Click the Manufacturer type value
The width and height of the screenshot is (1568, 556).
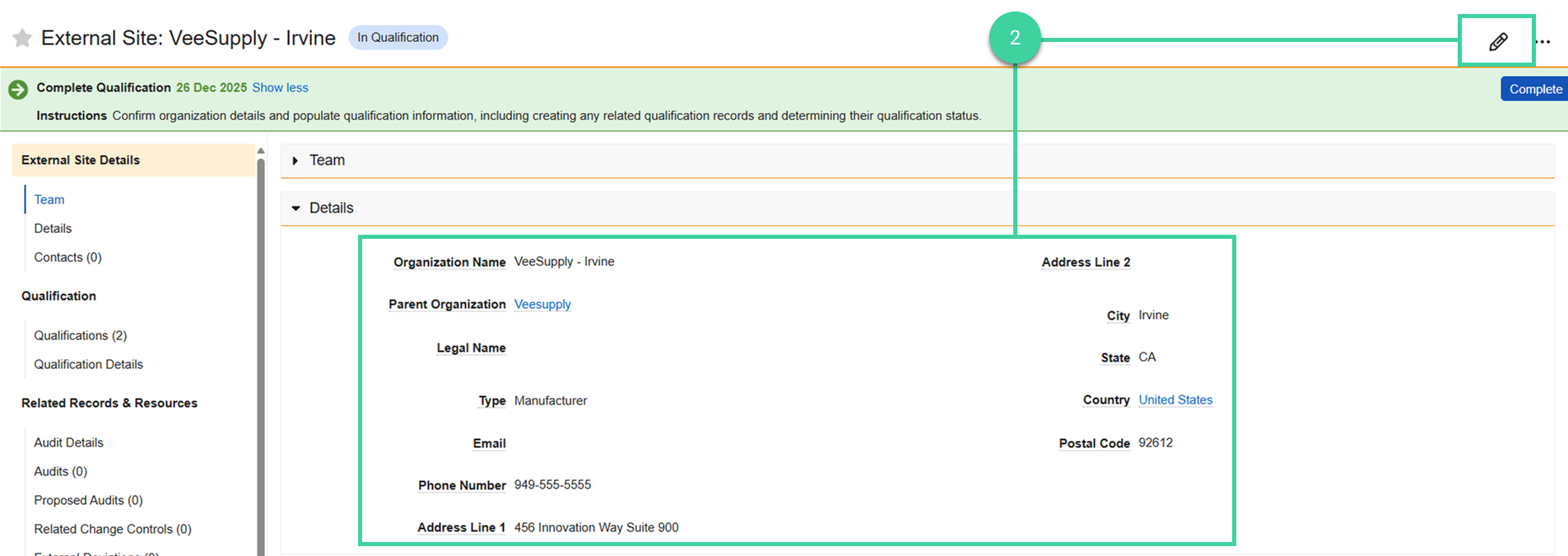point(551,400)
